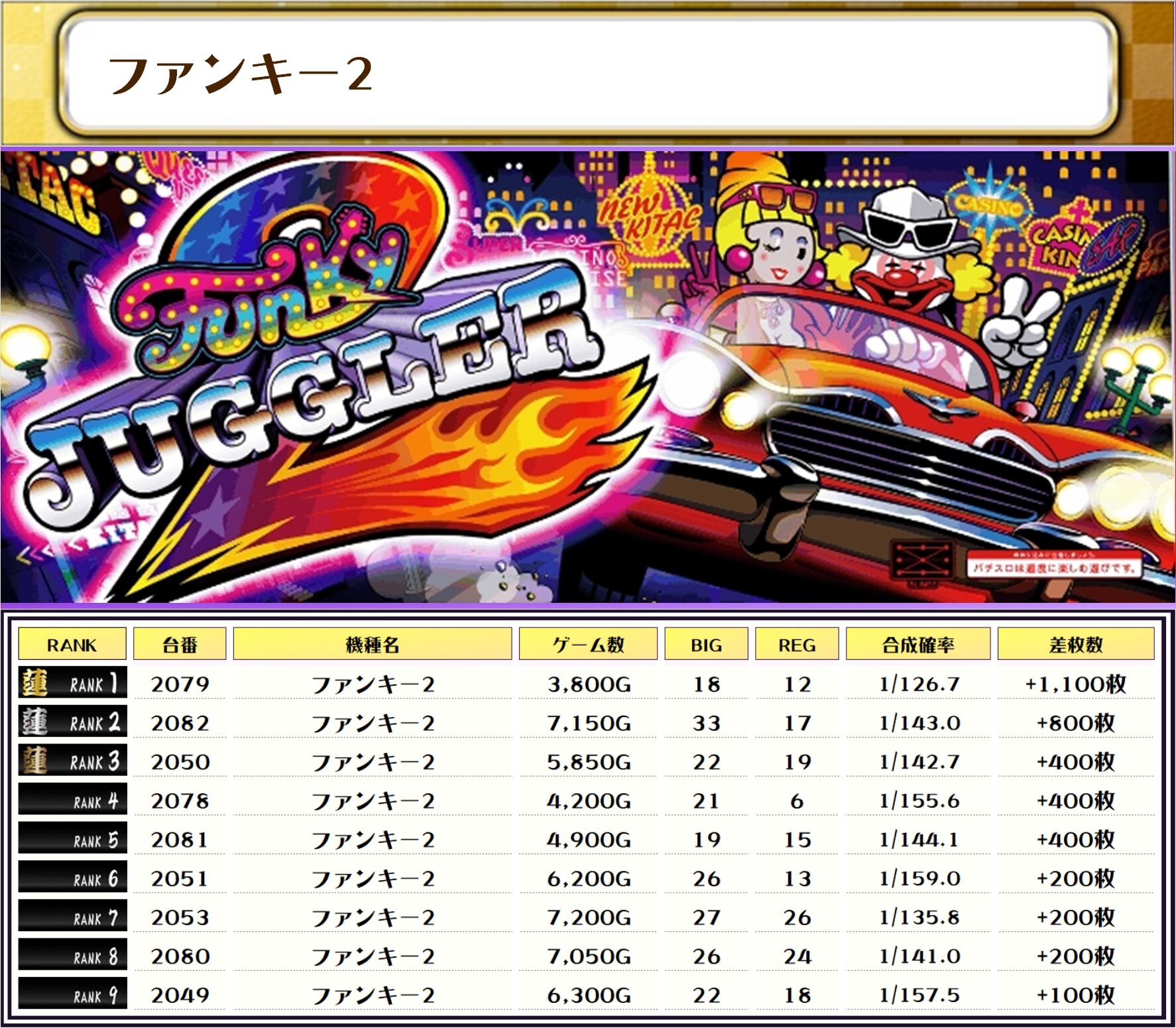The image size is (1176, 1028).
Task: Select the ゲーム数 column header
Action: point(588,645)
